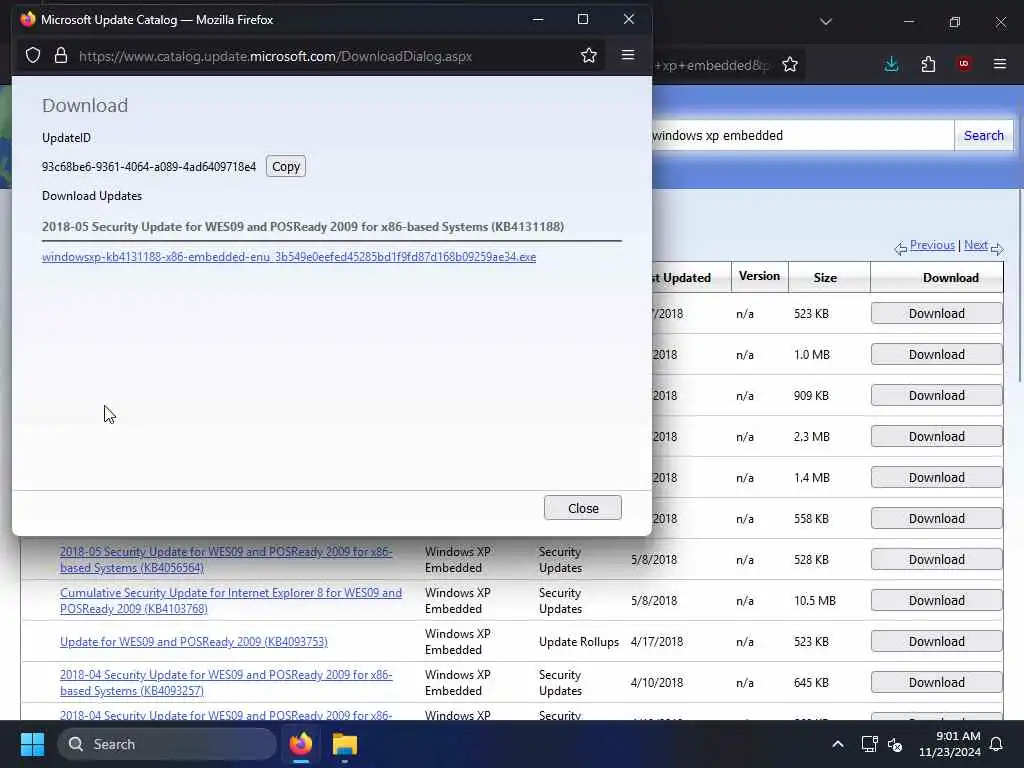Viewport: 1024px width, 768px height.
Task: Click the page vertical scrollbar
Action: click(1019, 285)
